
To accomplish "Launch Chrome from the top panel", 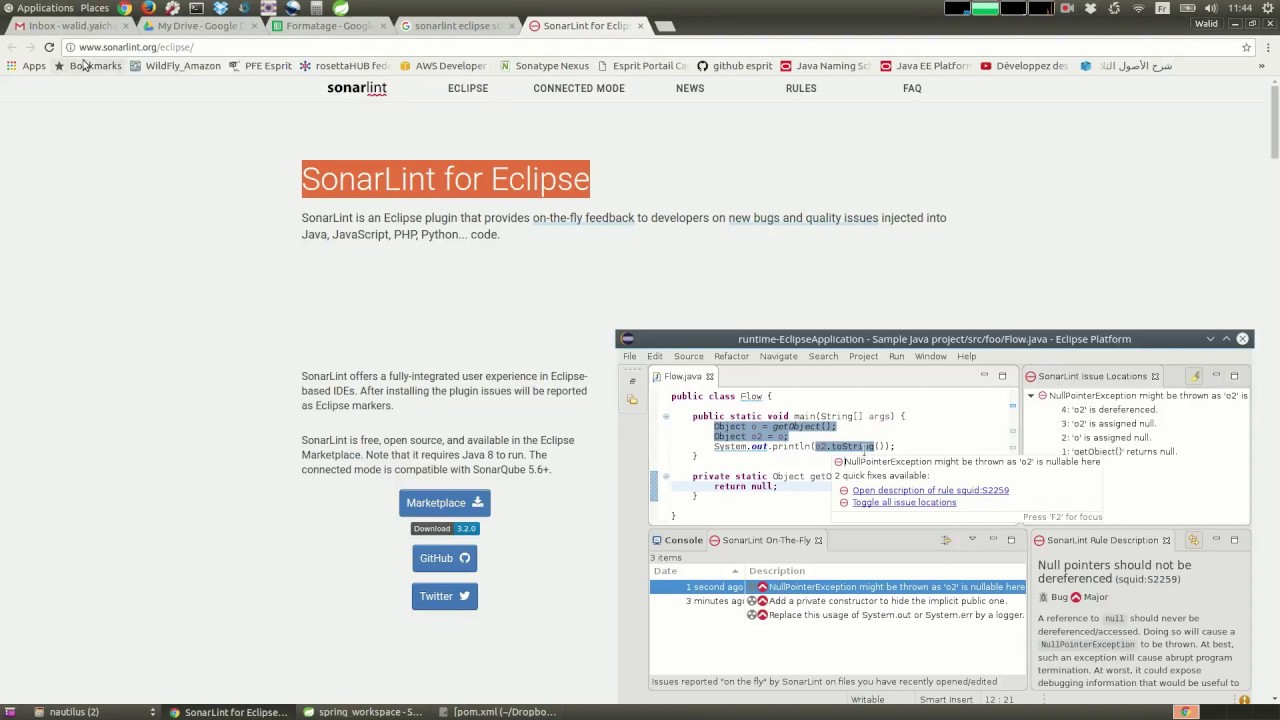I will pos(124,8).
